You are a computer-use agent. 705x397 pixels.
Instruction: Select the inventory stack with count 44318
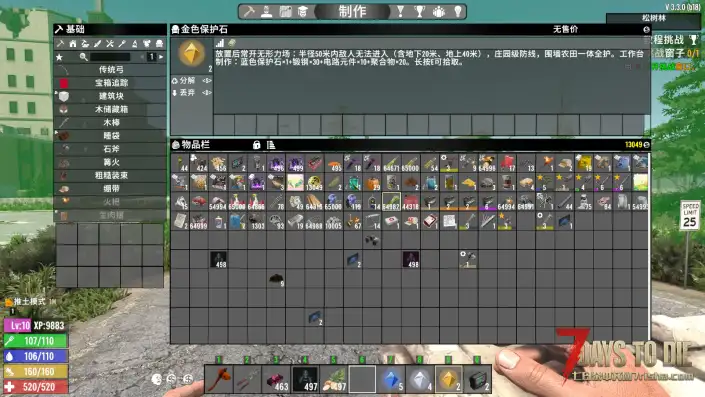(x=411, y=201)
